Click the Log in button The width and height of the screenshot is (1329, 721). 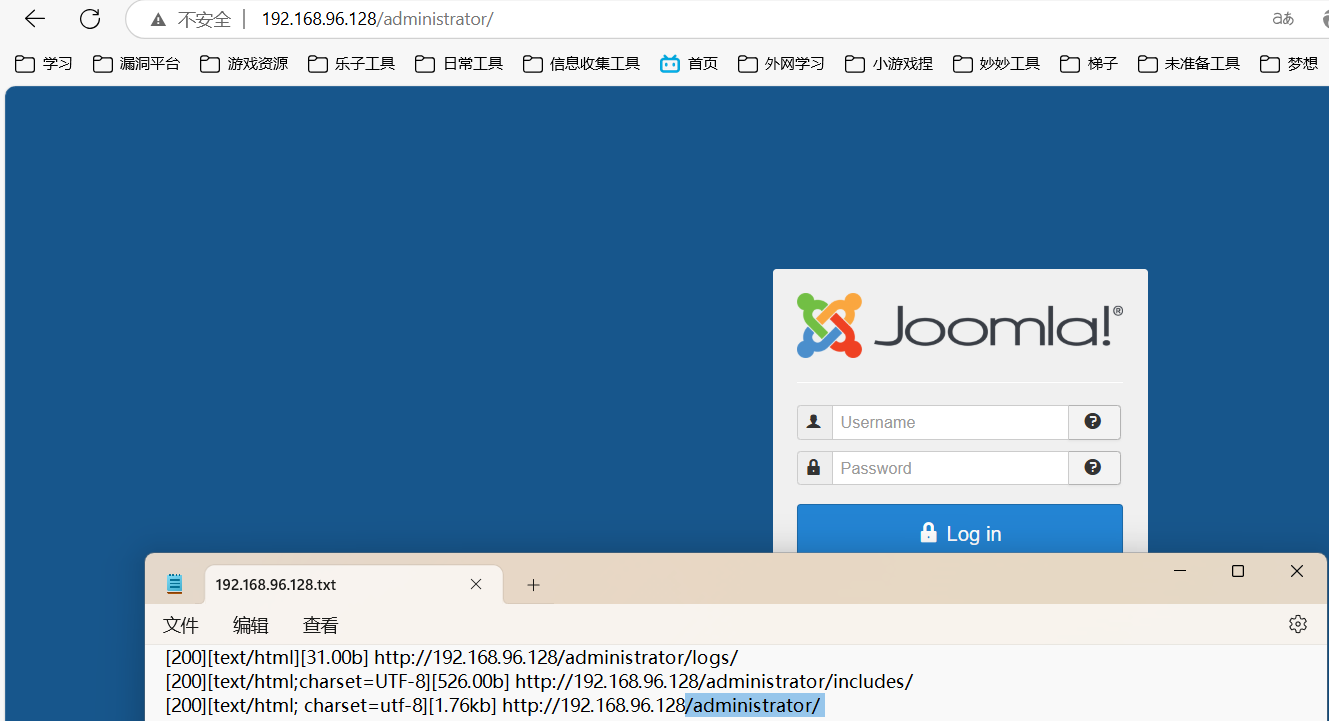point(960,529)
